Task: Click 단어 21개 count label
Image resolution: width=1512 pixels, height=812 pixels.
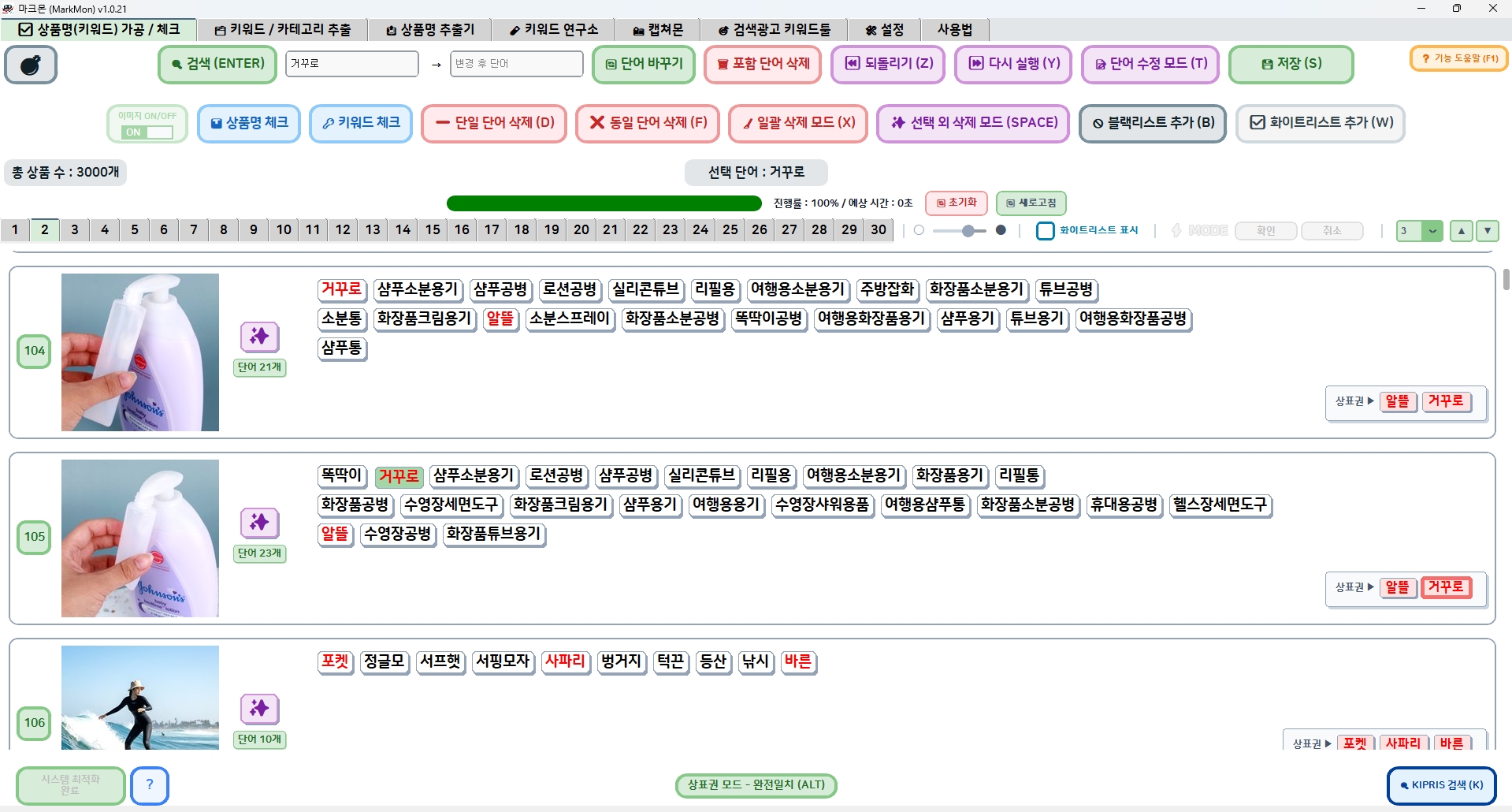Action: (x=260, y=368)
